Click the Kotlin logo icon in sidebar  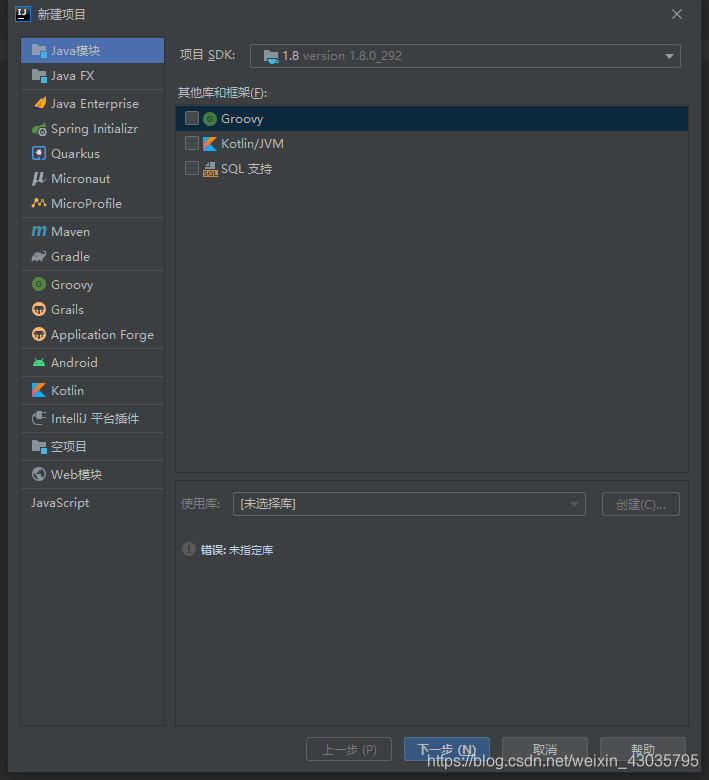pos(39,390)
